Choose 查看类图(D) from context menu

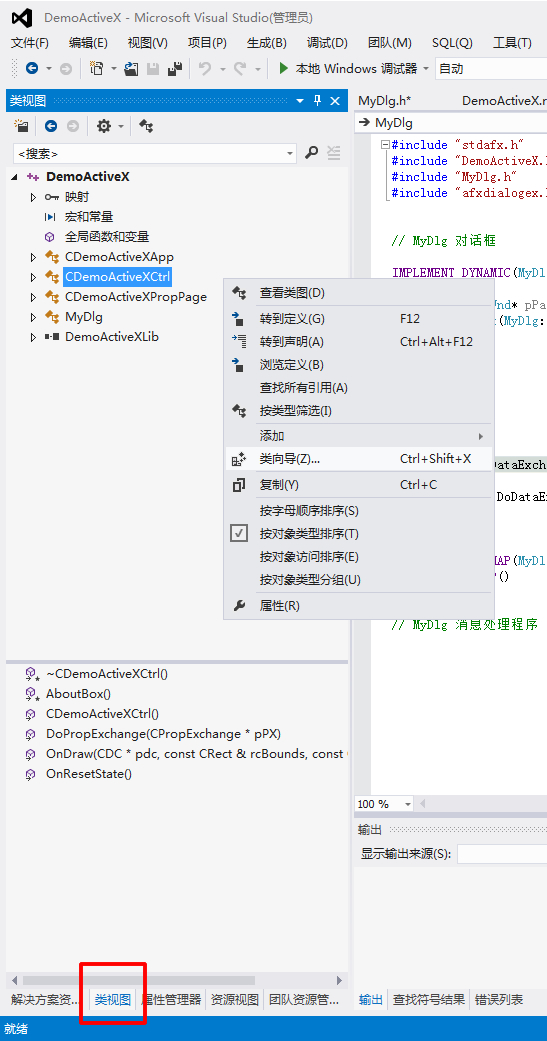tap(358, 293)
